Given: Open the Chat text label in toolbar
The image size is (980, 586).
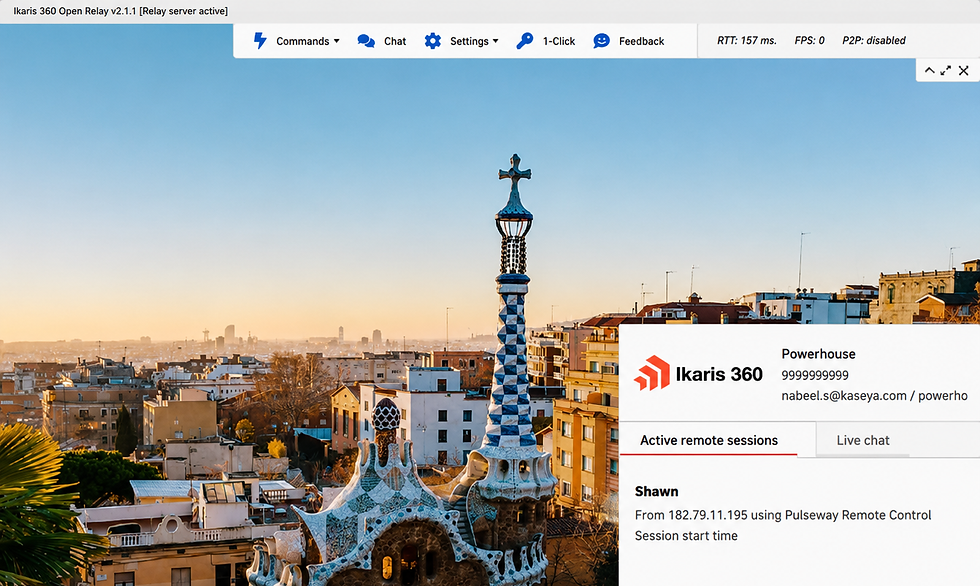Looking at the screenshot, I should (395, 41).
